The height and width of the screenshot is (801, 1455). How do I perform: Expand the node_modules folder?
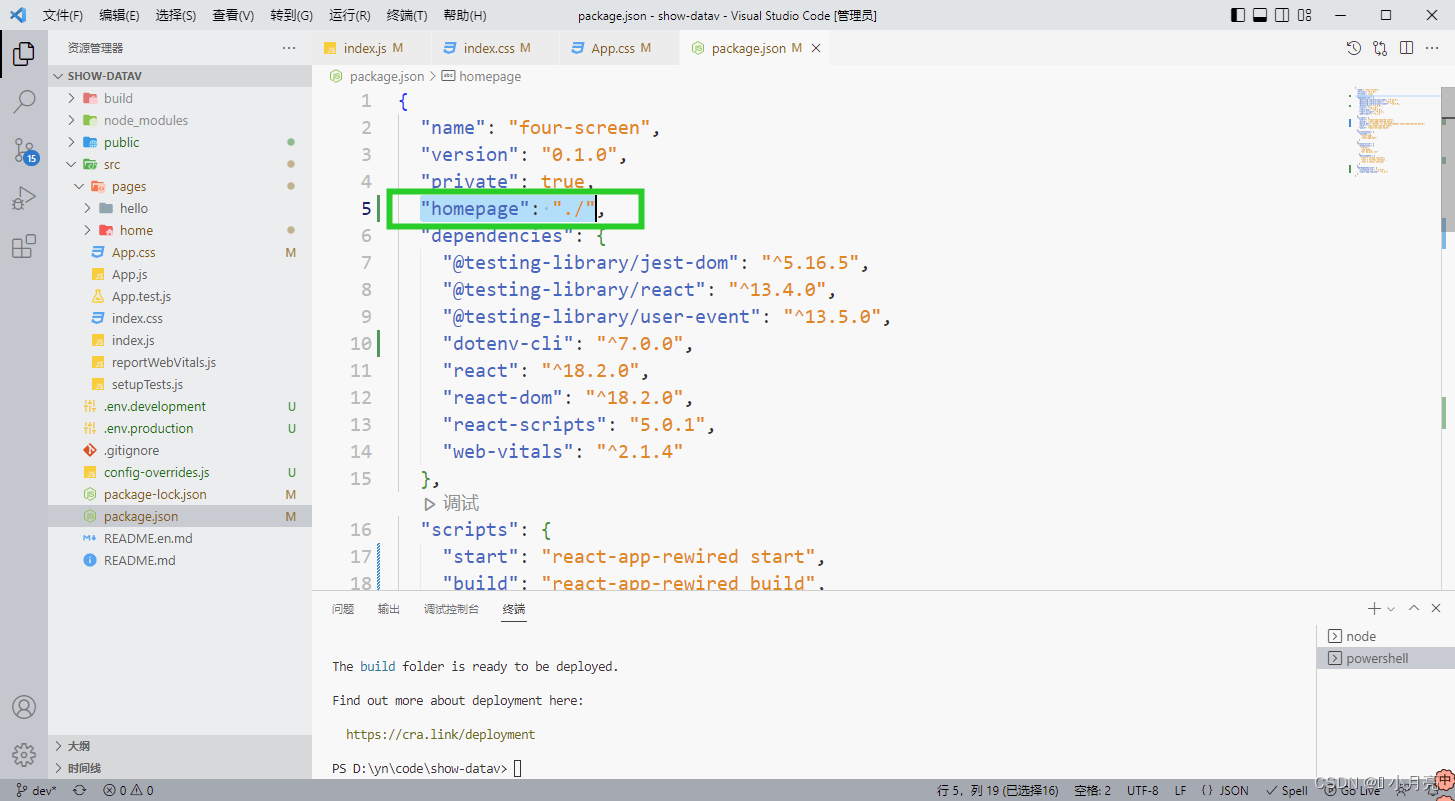(x=180, y=120)
